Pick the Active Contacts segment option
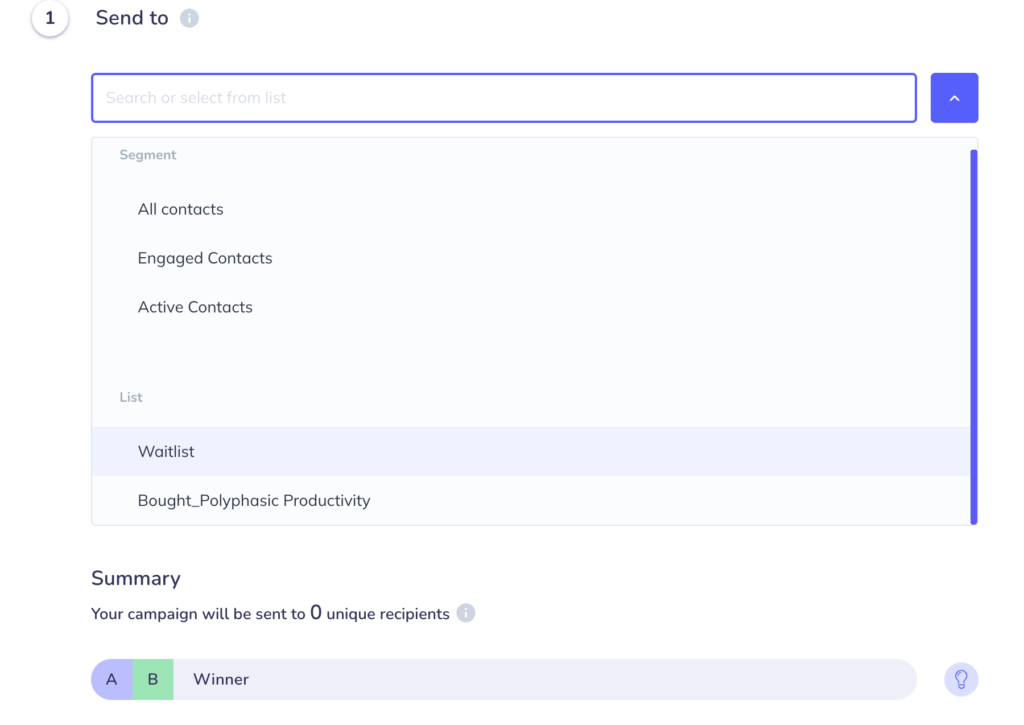Viewport: 1024px width, 725px height. point(195,307)
